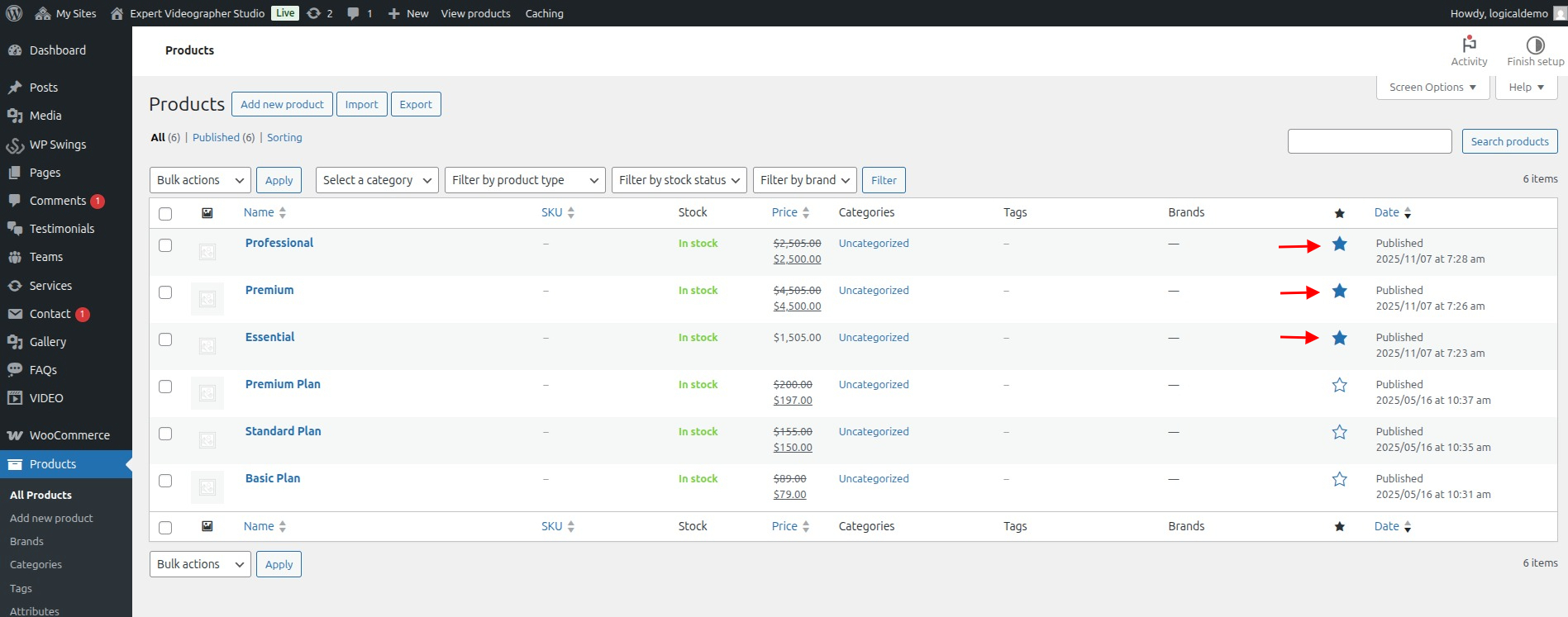Expand Filter by stock status dropdown

679,180
